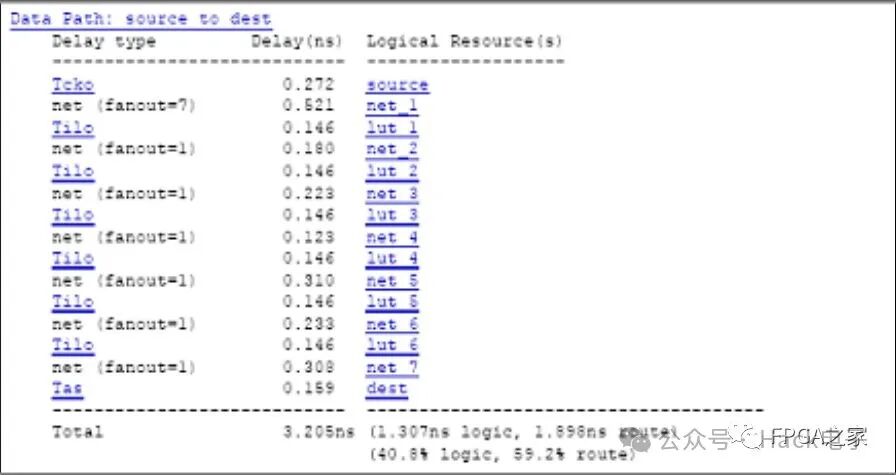Click the Tilo link in the lut_2 row
Screen dimensions: 896x475
click(x=73, y=171)
